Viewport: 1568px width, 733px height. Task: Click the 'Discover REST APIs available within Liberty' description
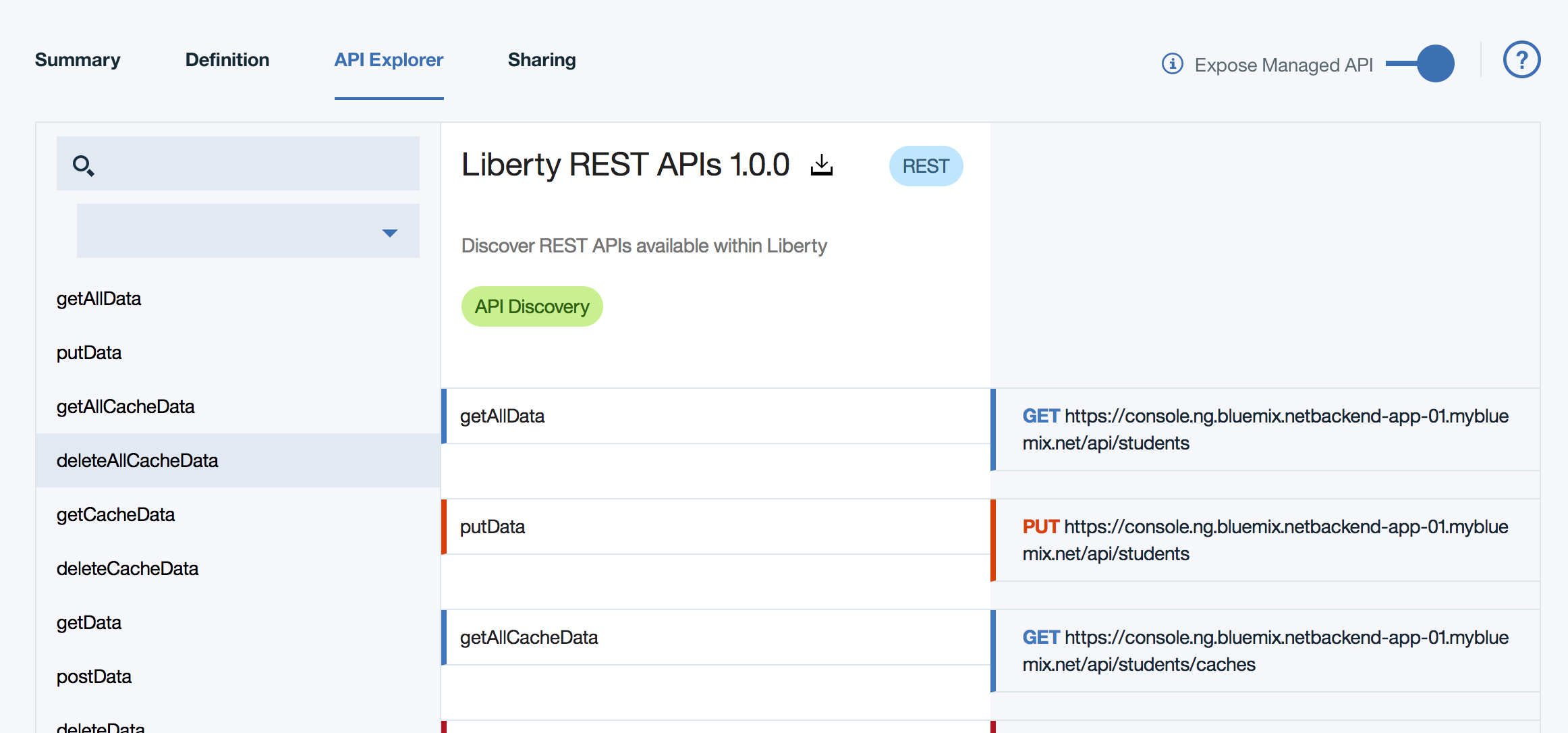tap(644, 246)
